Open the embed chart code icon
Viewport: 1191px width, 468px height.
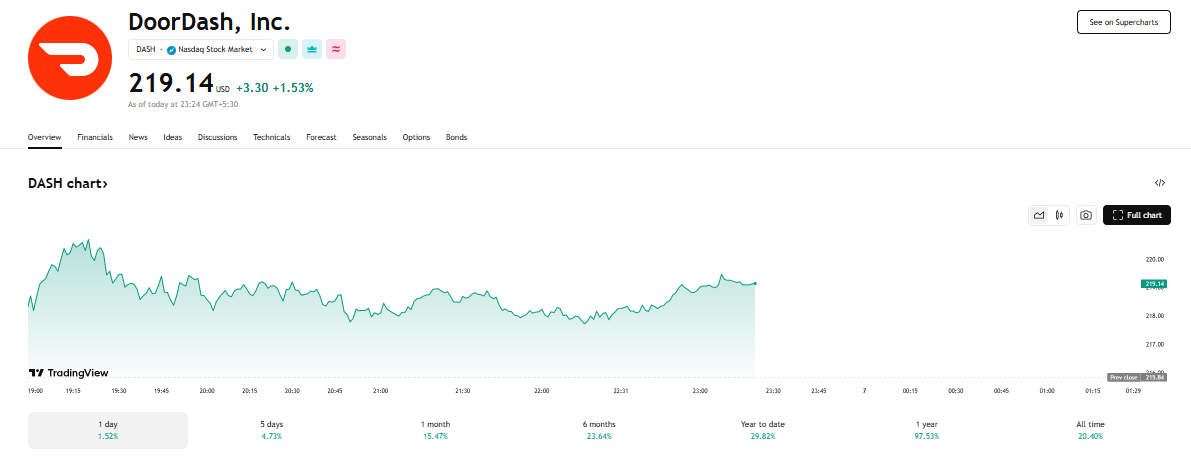[1160, 183]
